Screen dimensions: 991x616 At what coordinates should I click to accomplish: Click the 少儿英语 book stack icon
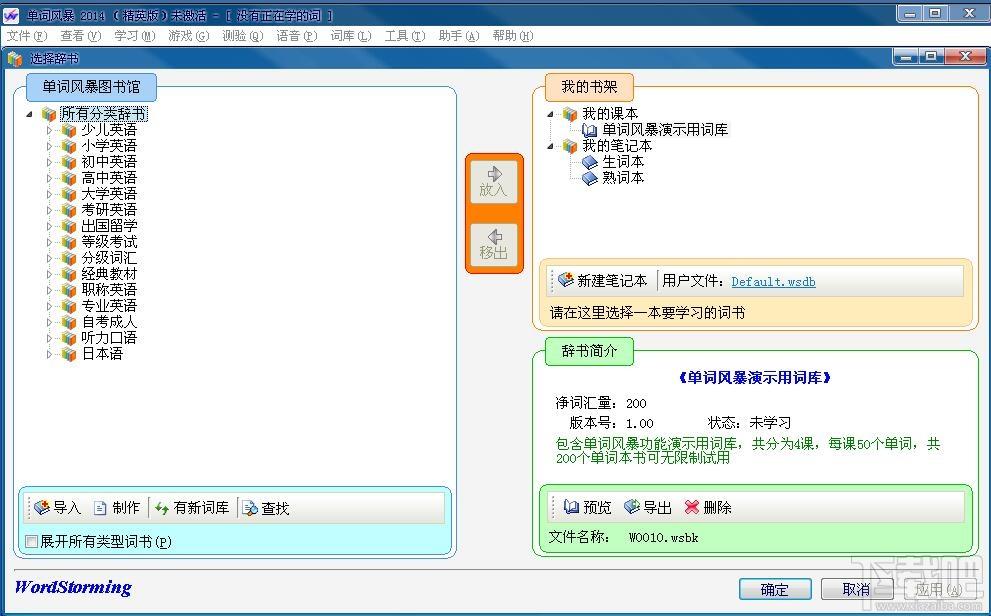69,130
